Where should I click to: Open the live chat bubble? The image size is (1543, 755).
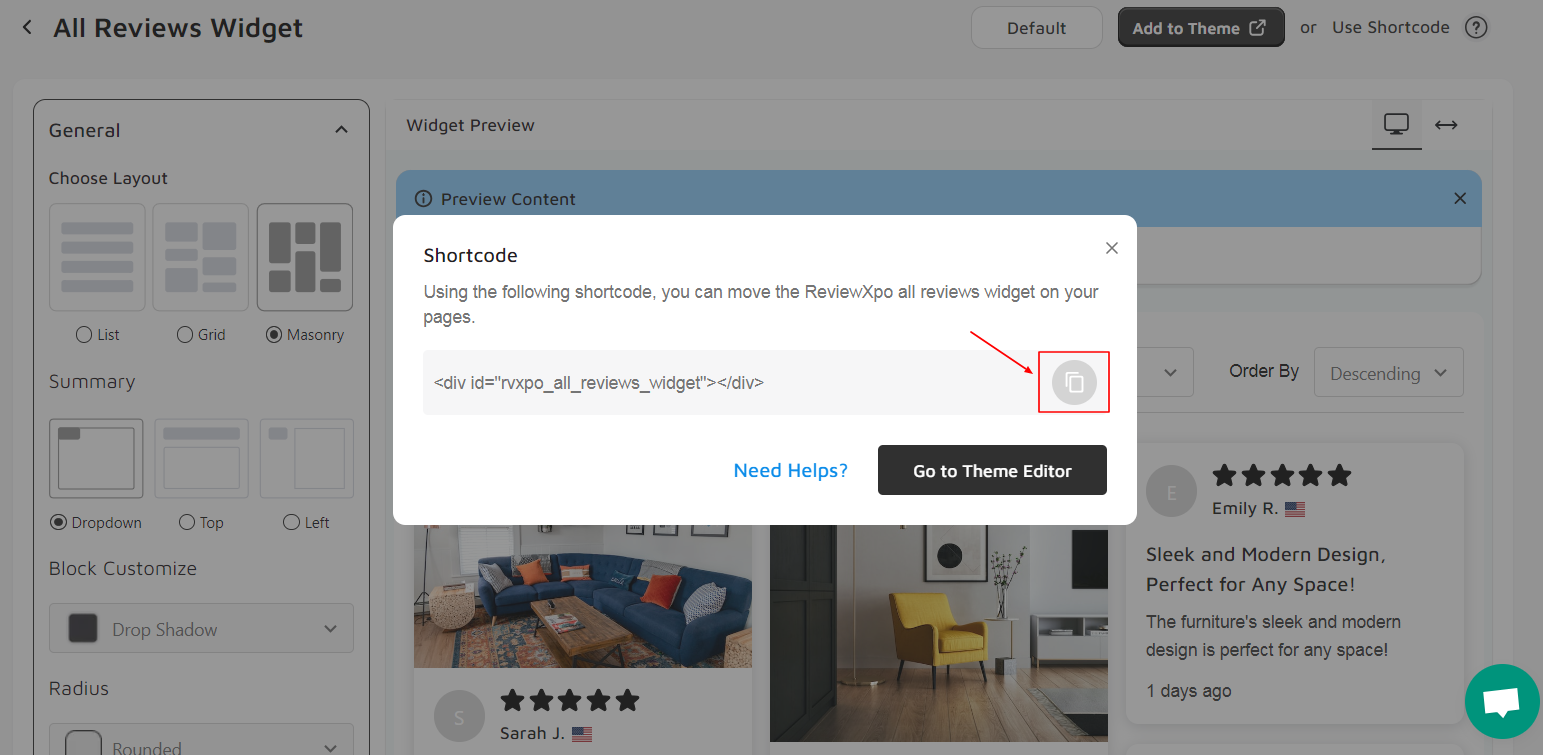point(1502,702)
